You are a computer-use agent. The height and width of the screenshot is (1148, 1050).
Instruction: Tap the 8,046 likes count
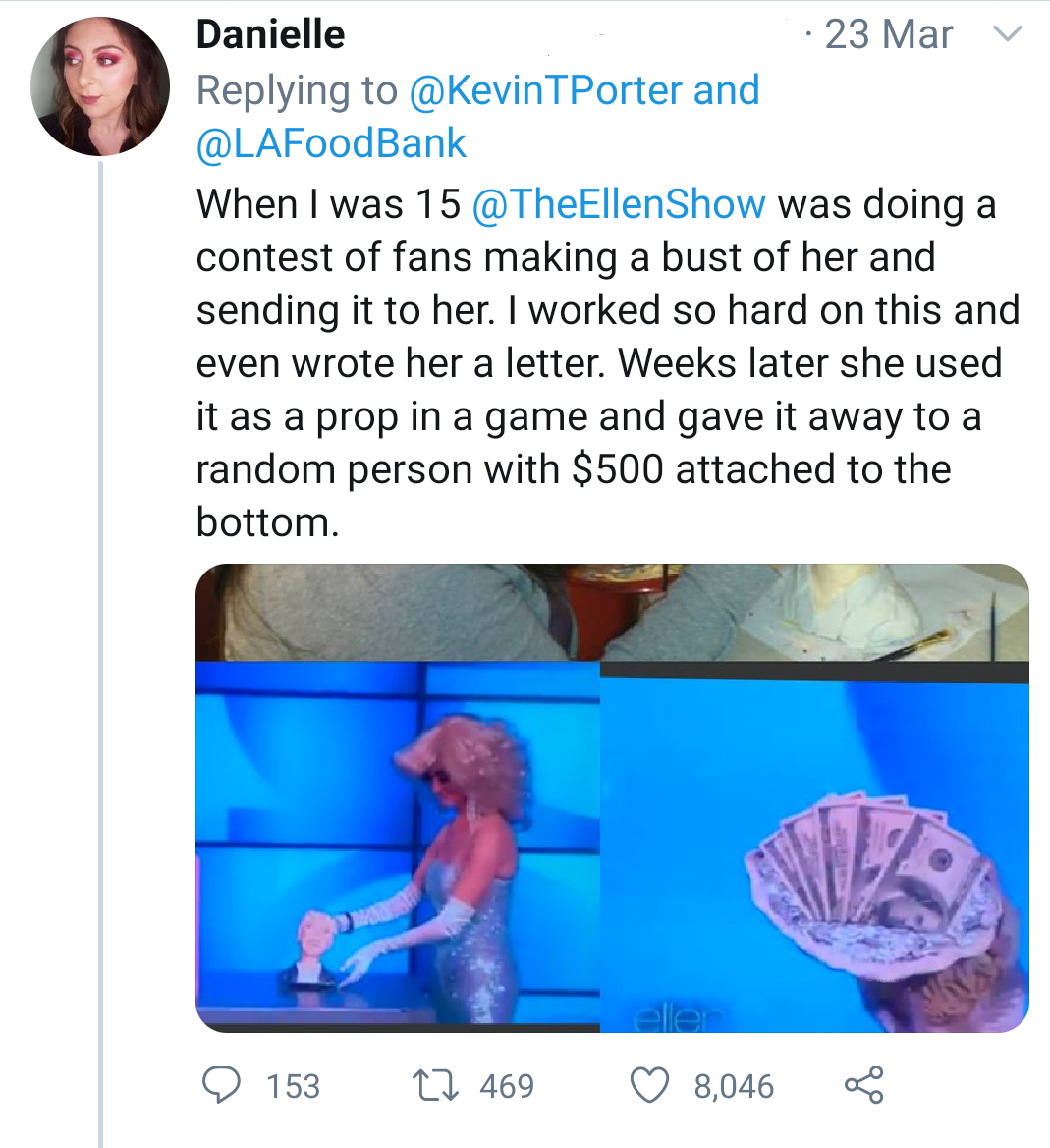[734, 1086]
